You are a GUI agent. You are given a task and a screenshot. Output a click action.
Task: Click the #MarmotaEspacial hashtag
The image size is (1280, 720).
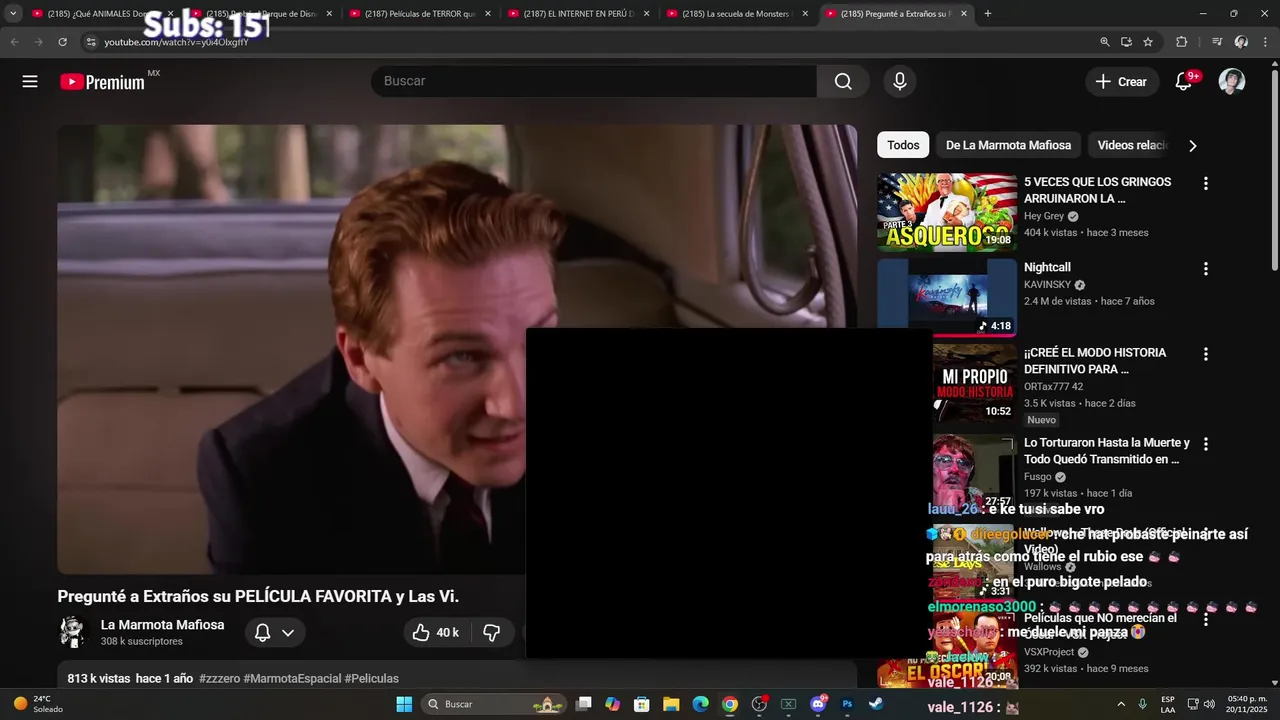coord(292,678)
